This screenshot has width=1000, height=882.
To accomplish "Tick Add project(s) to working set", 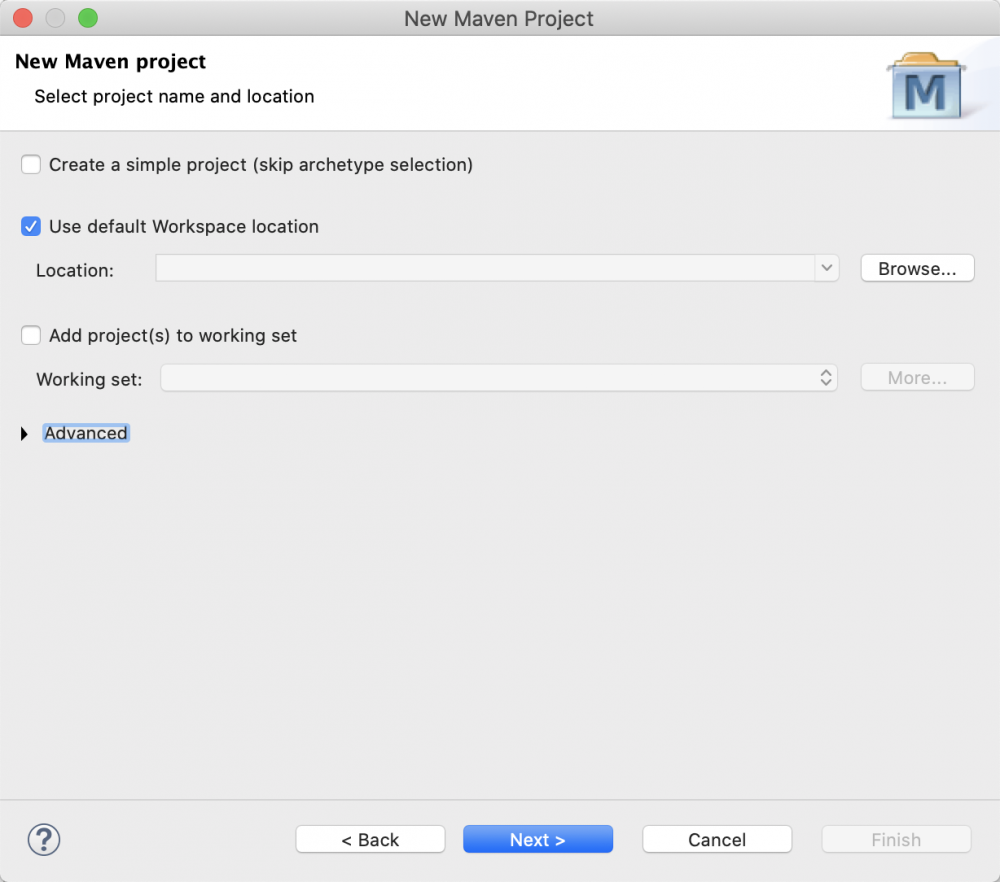I will [x=31, y=335].
